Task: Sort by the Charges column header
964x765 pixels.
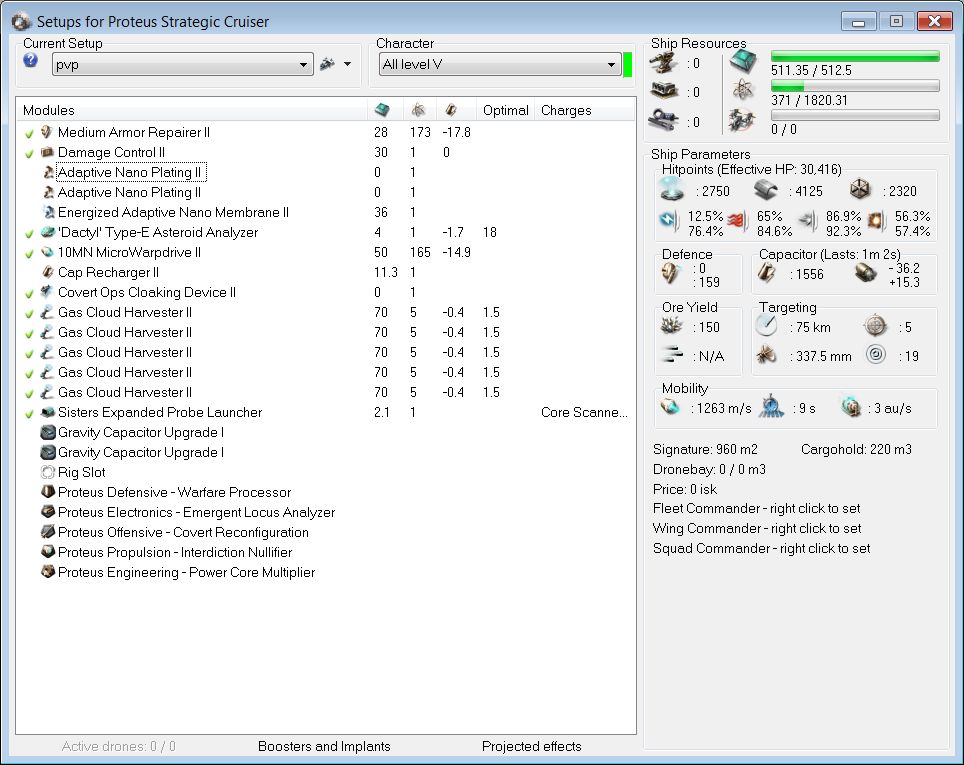Action: [584, 110]
